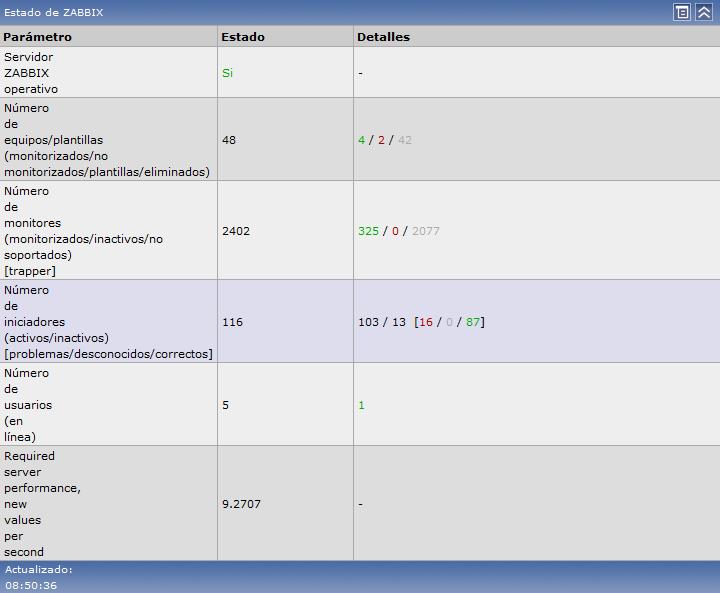Click the gray 42 templates value
The width and height of the screenshot is (720, 593).
[x=404, y=140]
